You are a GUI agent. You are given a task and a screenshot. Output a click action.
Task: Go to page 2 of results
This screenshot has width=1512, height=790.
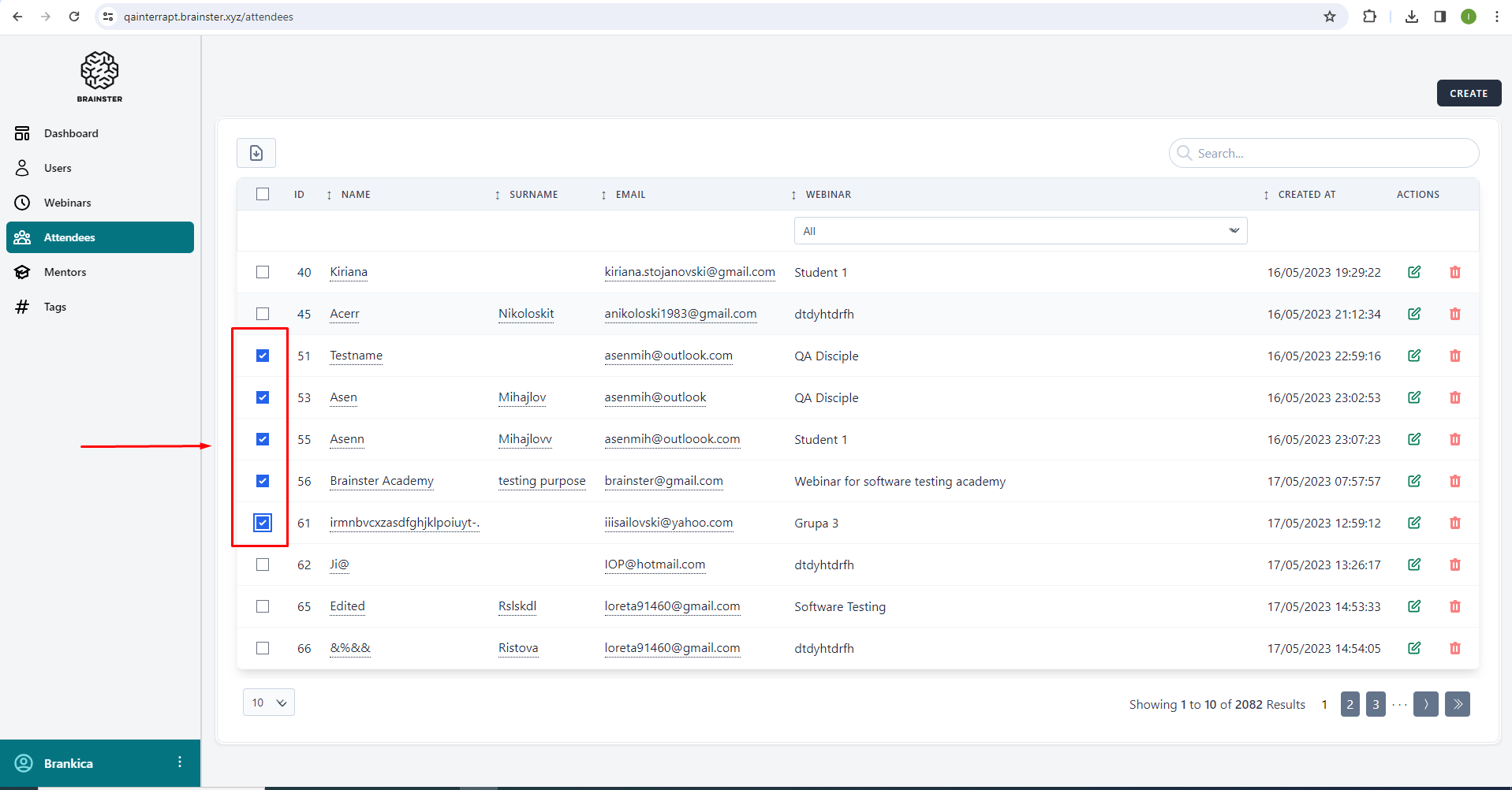1350,704
